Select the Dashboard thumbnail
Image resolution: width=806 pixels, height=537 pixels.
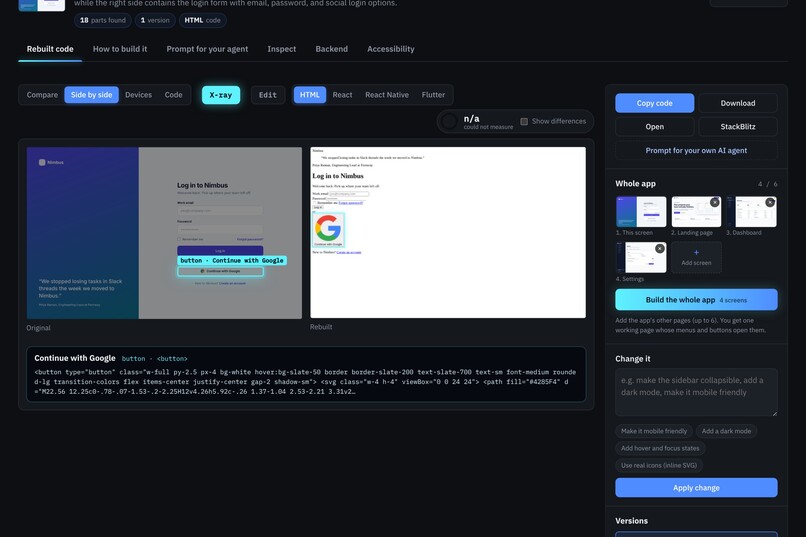click(x=752, y=212)
